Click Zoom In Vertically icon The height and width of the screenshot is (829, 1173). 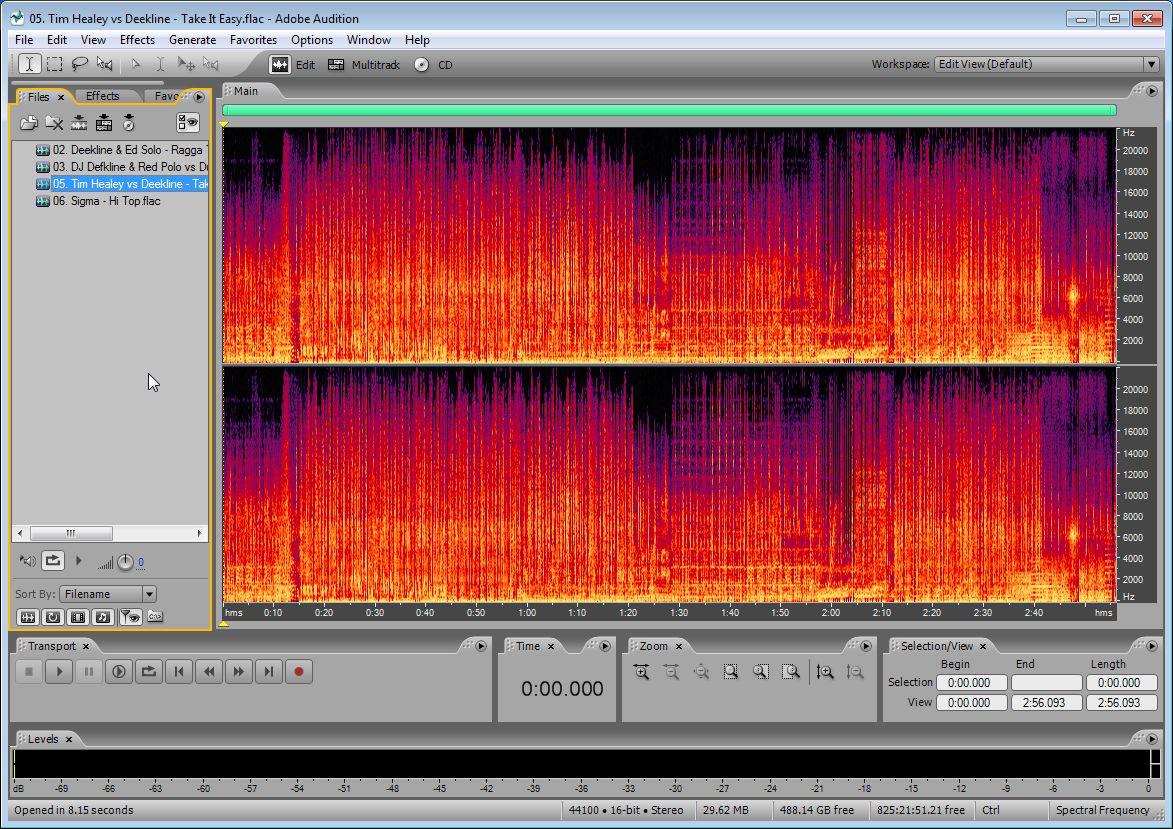coord(825,672)
